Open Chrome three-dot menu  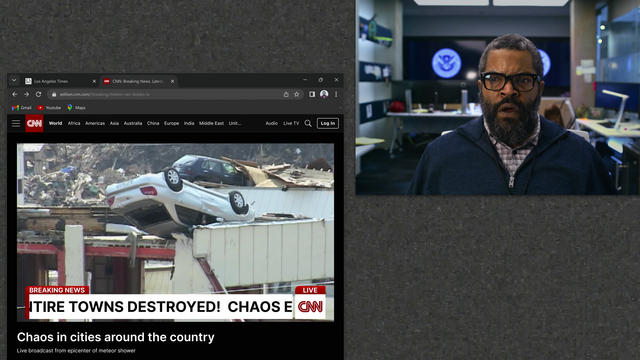pyautogui.click(x=336, y=94)
